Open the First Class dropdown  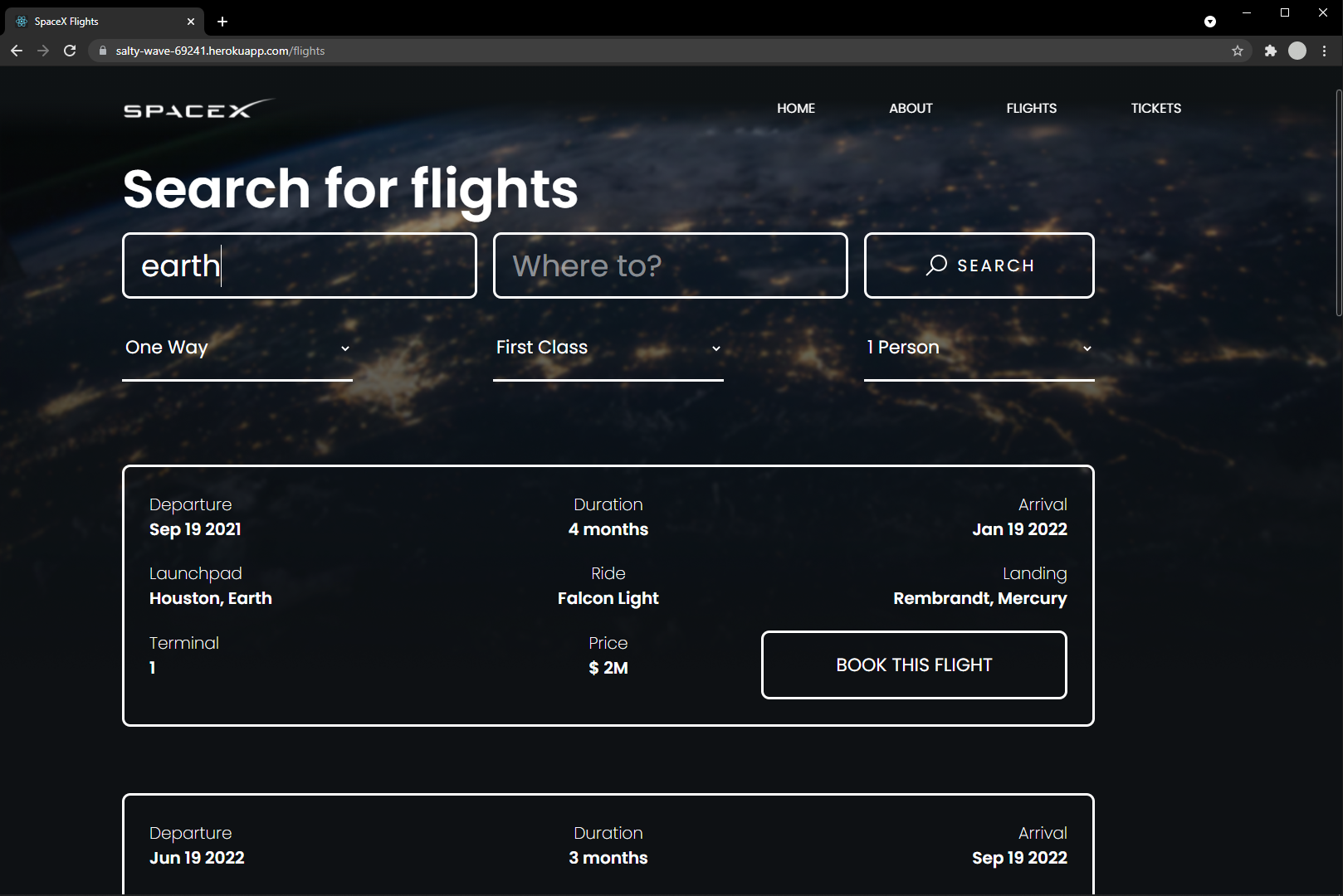[608, 348]
